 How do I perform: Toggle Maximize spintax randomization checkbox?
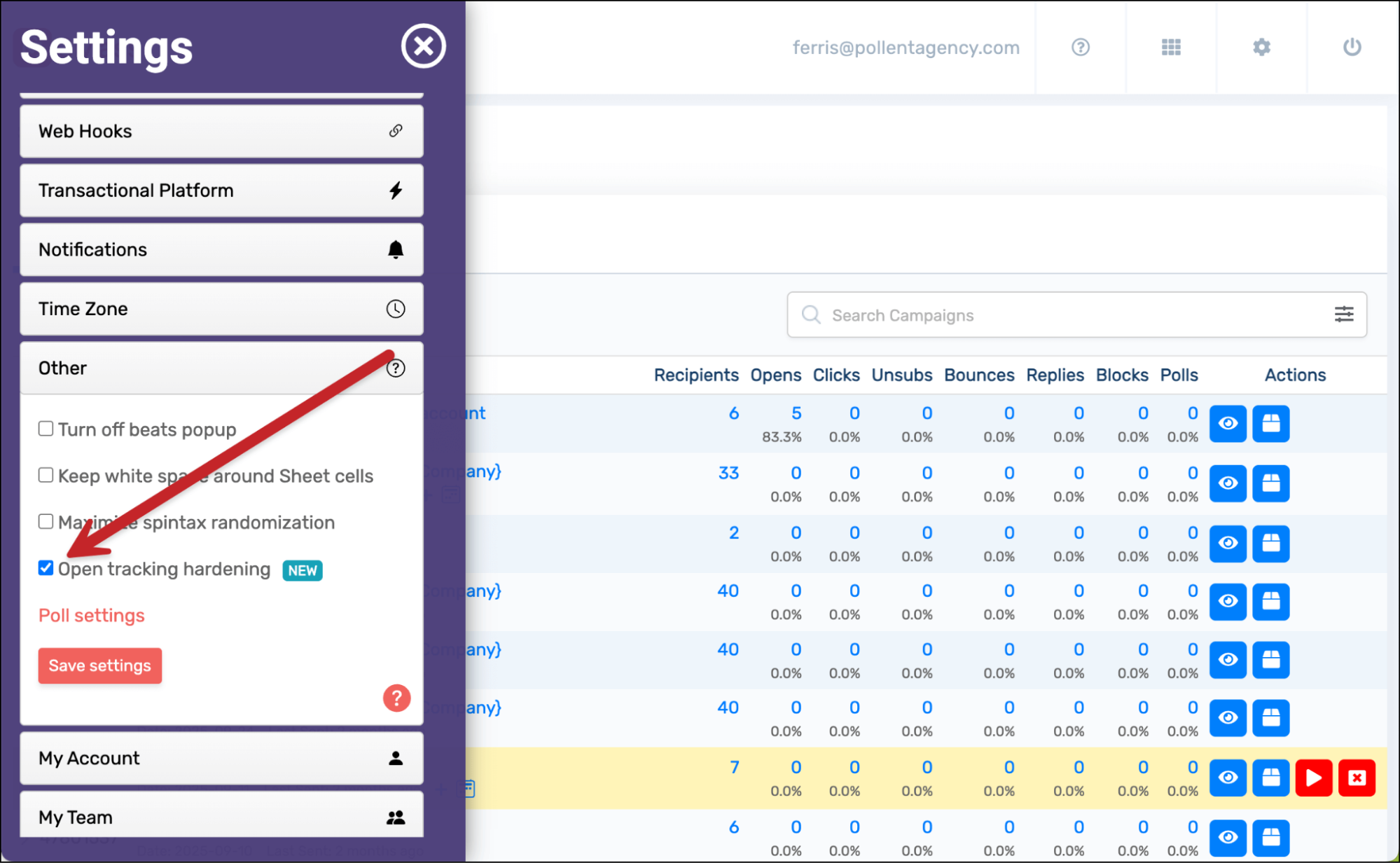point(46,522)
